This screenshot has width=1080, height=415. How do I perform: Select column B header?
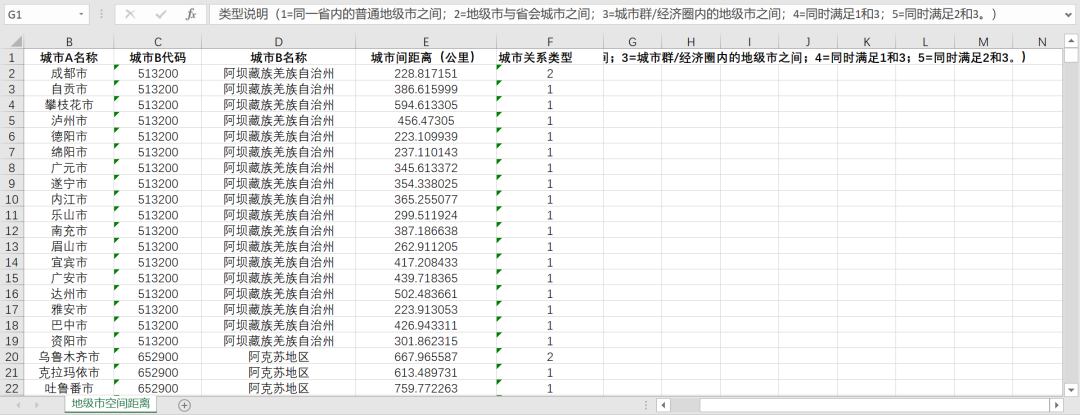pos(70,42)
